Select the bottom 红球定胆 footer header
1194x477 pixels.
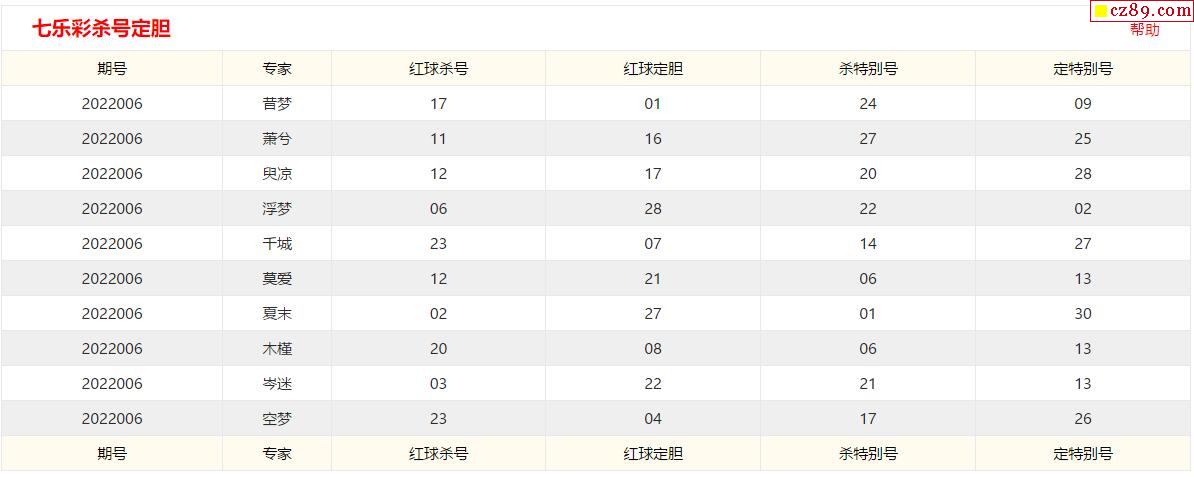(653, 454)
